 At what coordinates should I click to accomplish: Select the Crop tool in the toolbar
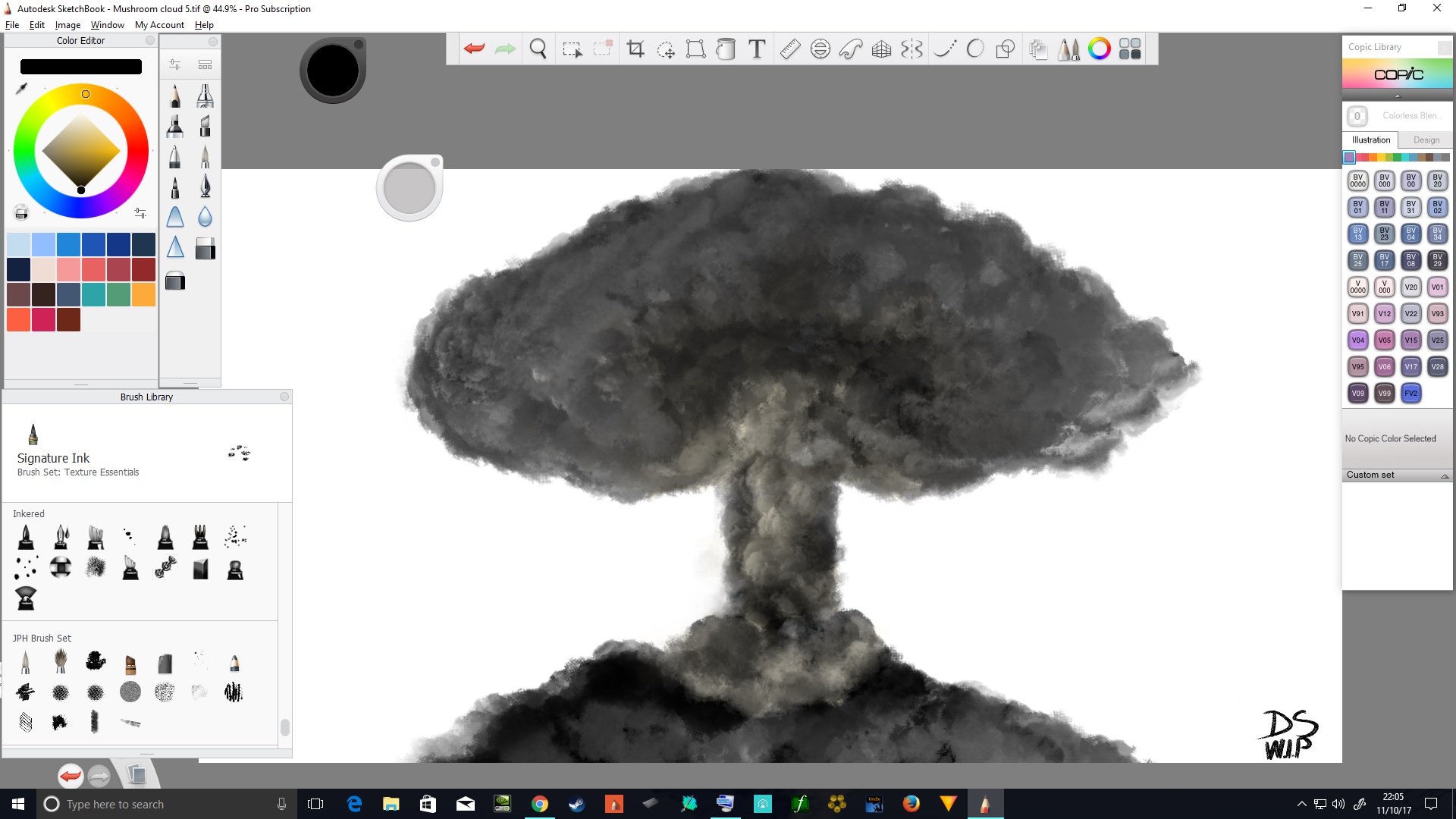(635, 49)
